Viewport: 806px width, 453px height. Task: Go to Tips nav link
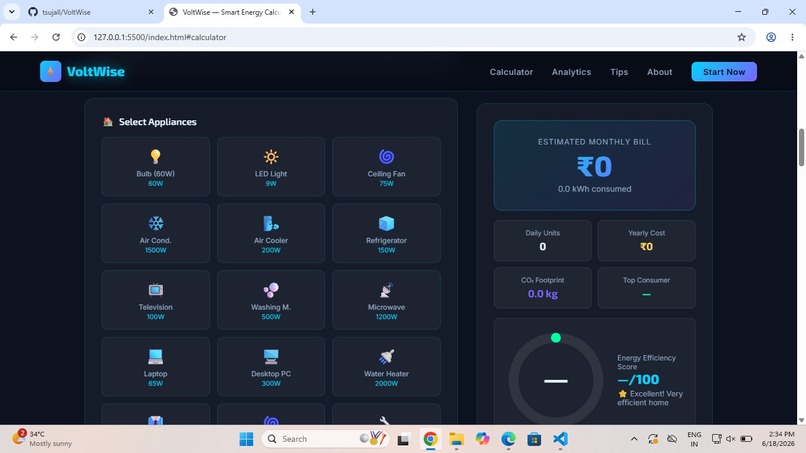click(619, 72)
